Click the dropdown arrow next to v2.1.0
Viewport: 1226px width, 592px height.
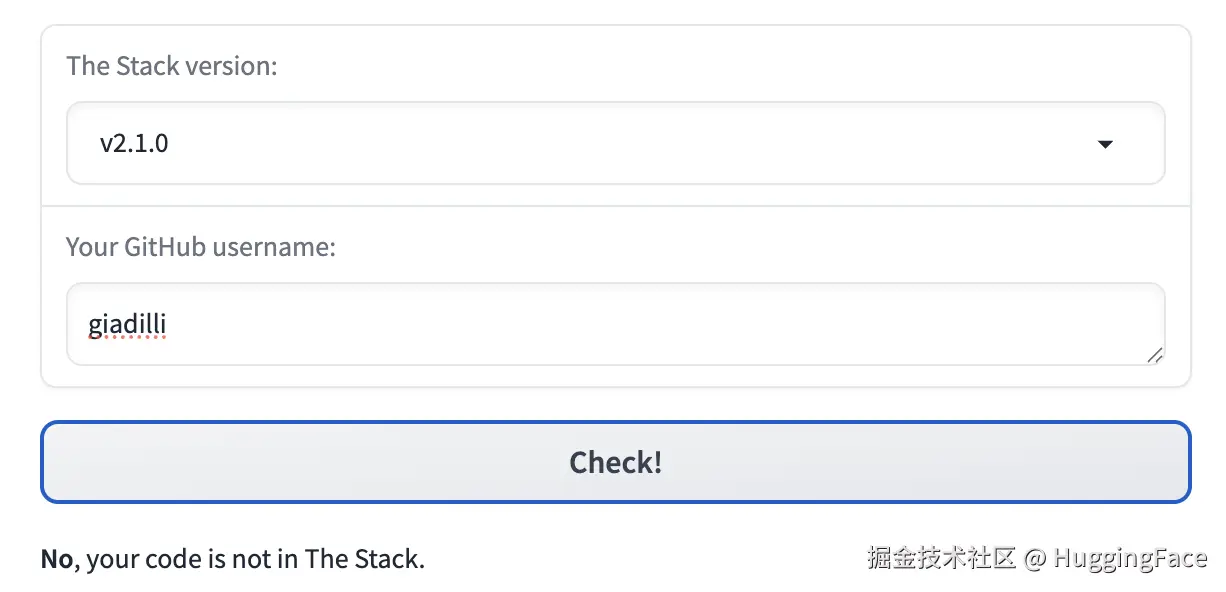point(1104,144)
